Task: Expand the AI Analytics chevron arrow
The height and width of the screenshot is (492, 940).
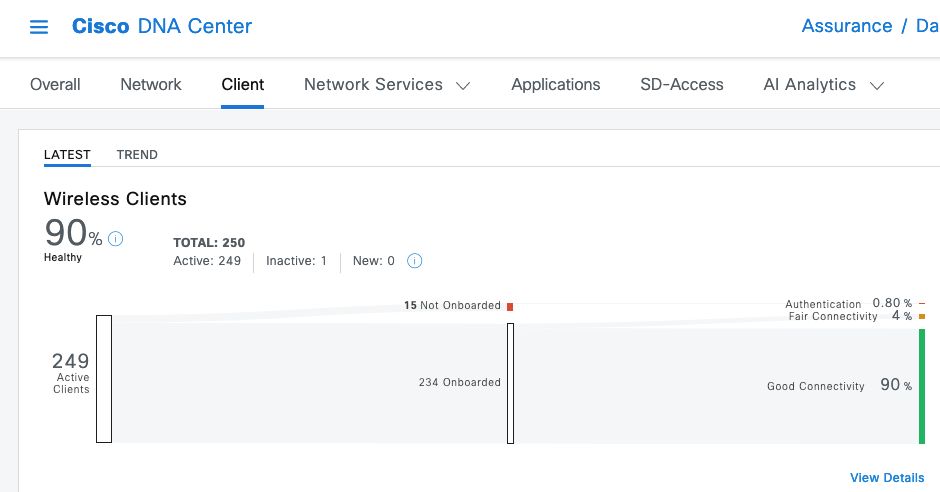Action: pyautogui.click(x=877, y=86)
